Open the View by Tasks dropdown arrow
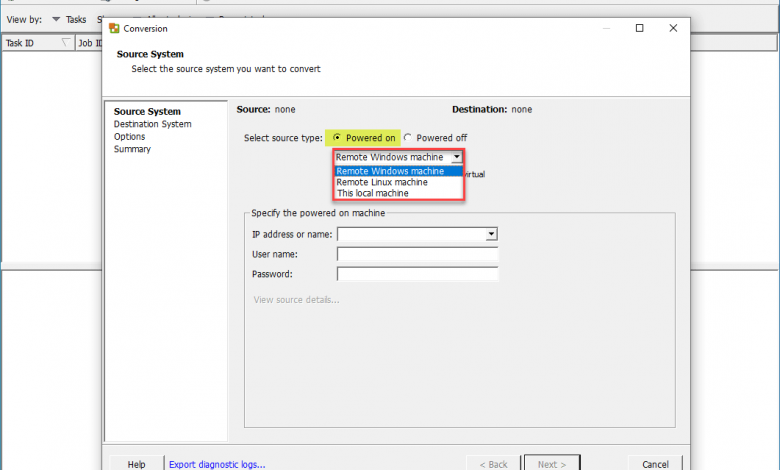Viewport: 780px width, 470px height. tap(55, 19)
